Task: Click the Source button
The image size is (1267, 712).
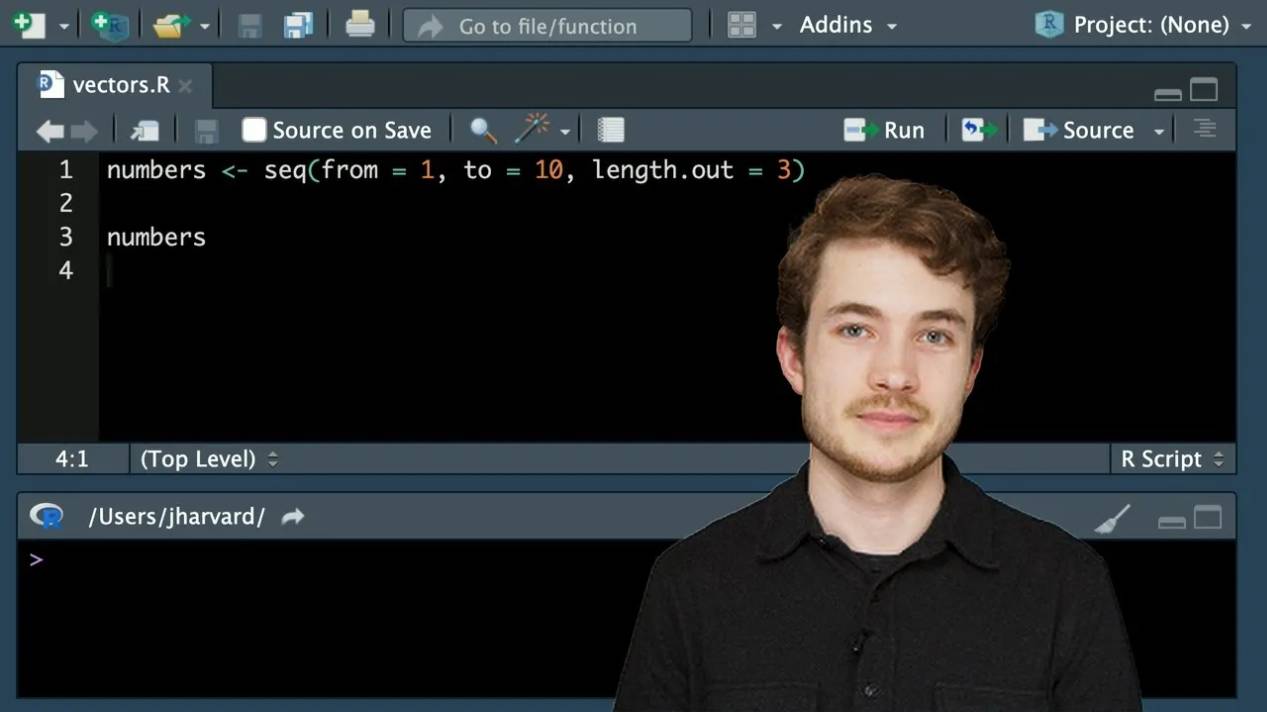Action: pos(1079,130)
